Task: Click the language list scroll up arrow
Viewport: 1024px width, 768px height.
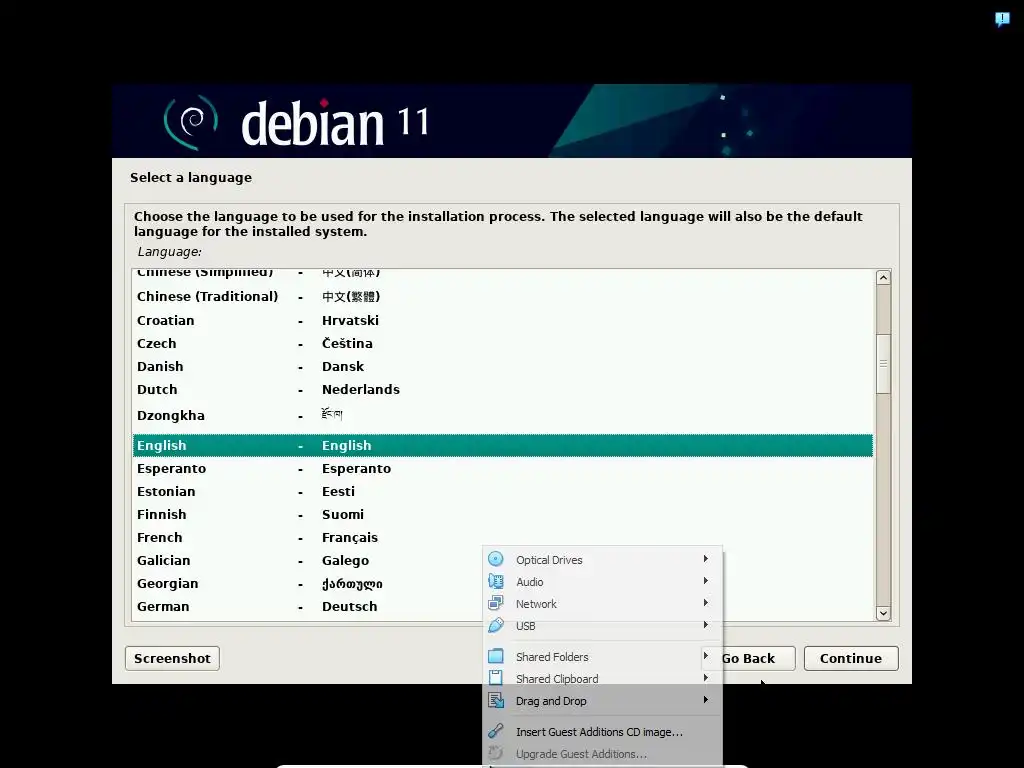Action: pyautogui.click(x=883, y=278)
